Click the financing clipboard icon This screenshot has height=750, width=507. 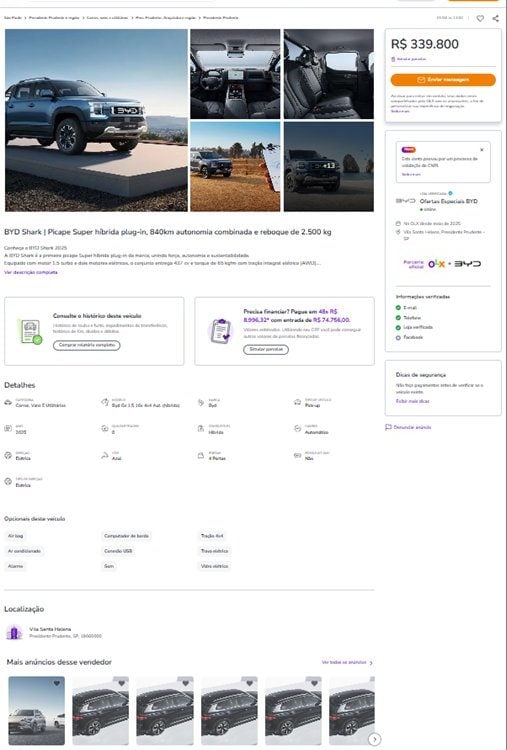(x=220, y=331)
